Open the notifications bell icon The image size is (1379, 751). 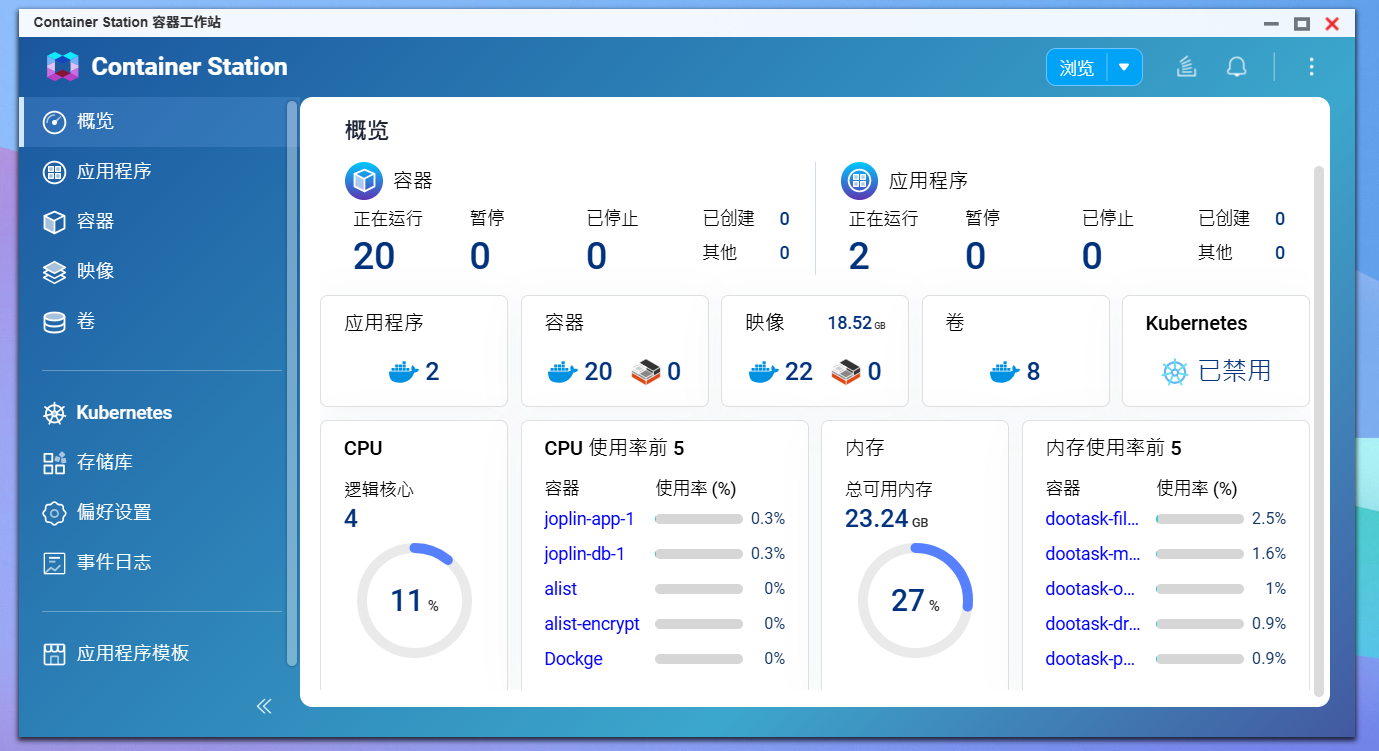(x=1237, y=67)
